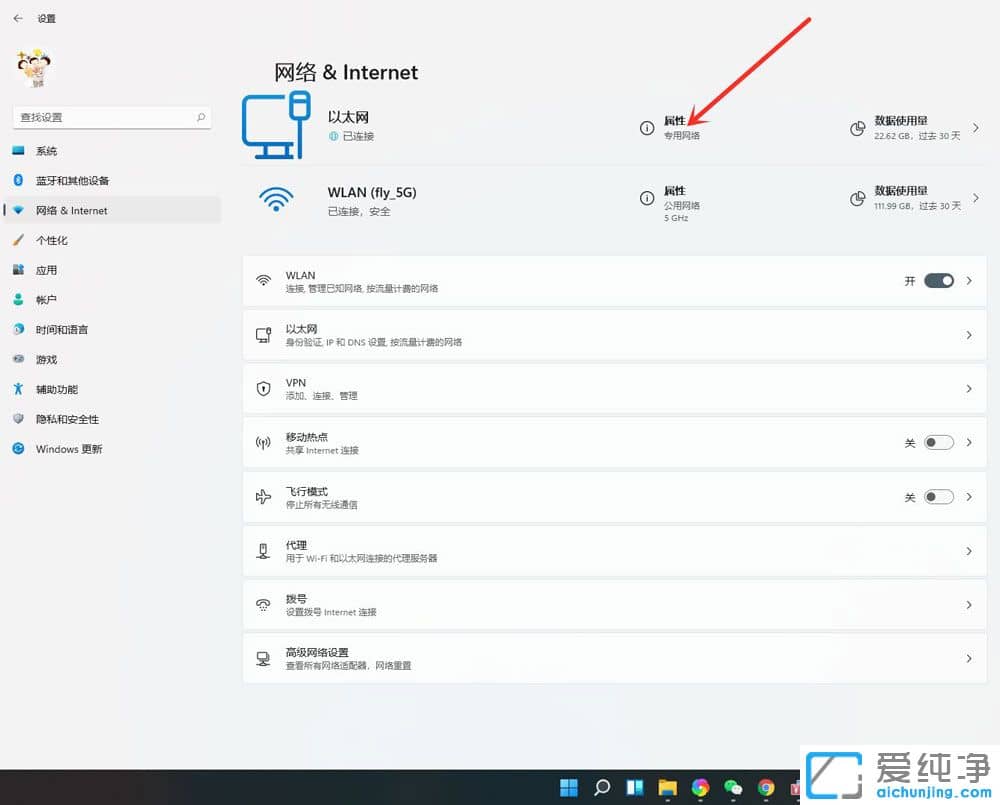
Task: Open File Explorer from taskbar
Action: [668, 788]
